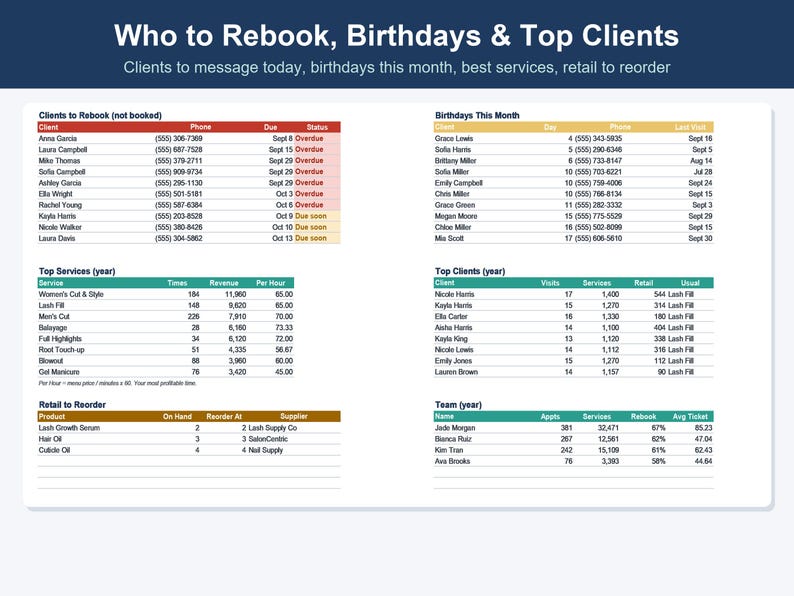The height and width of the screenshot is (596, 794).
Task: Select Jade Morgan team member
Action: [455, 428]
